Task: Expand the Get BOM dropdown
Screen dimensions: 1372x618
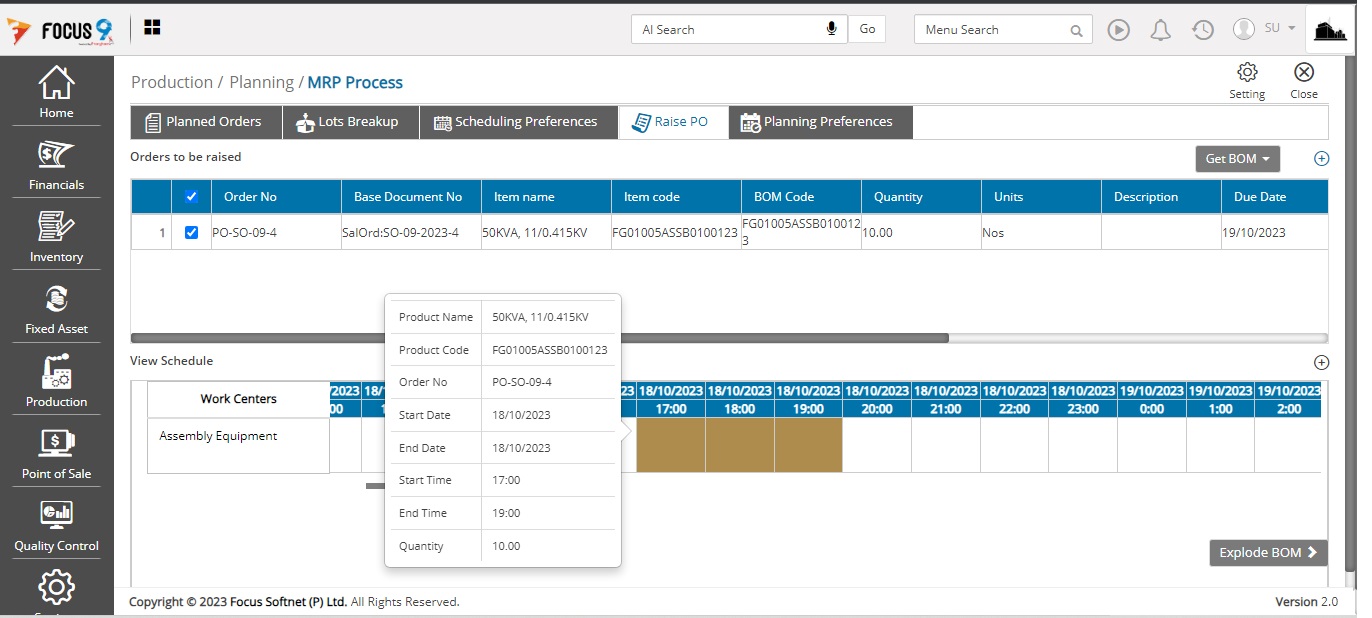Action: pos(1237,159)
